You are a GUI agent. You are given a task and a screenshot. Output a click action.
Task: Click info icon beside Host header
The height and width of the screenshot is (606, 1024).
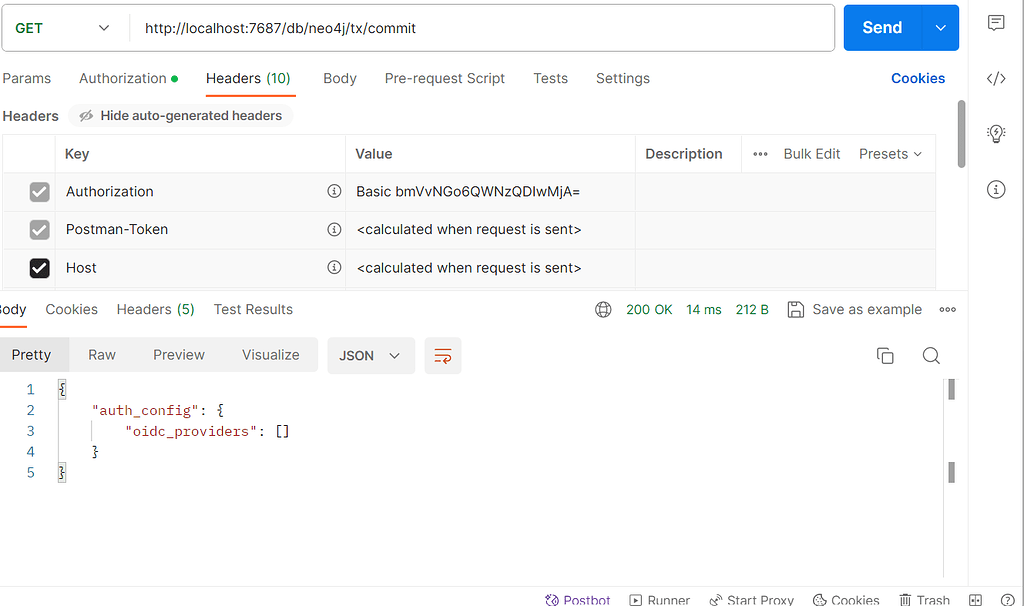click(x=334, y=267)
